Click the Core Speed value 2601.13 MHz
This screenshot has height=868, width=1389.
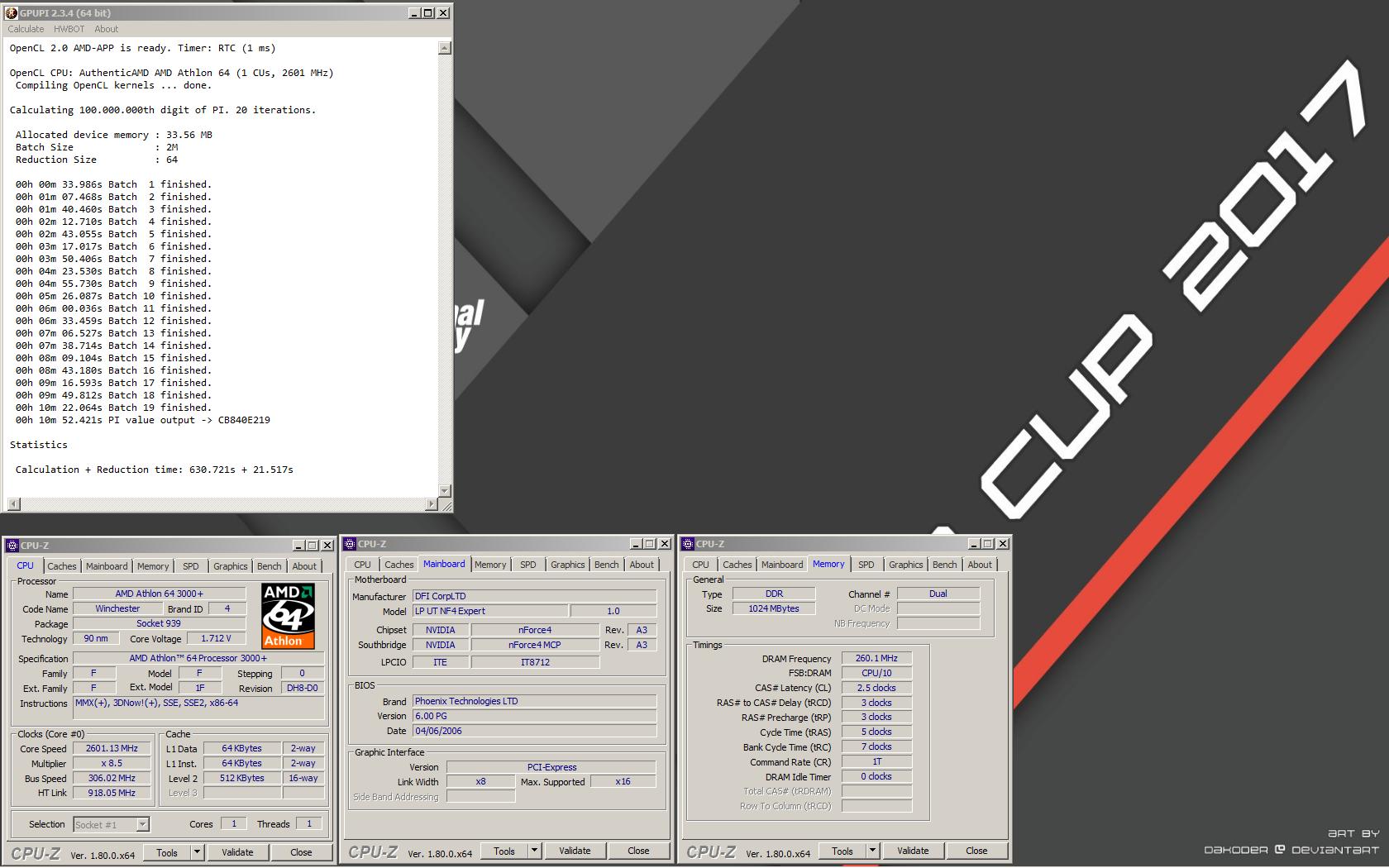pyautogui.click(x=112, y=748)
